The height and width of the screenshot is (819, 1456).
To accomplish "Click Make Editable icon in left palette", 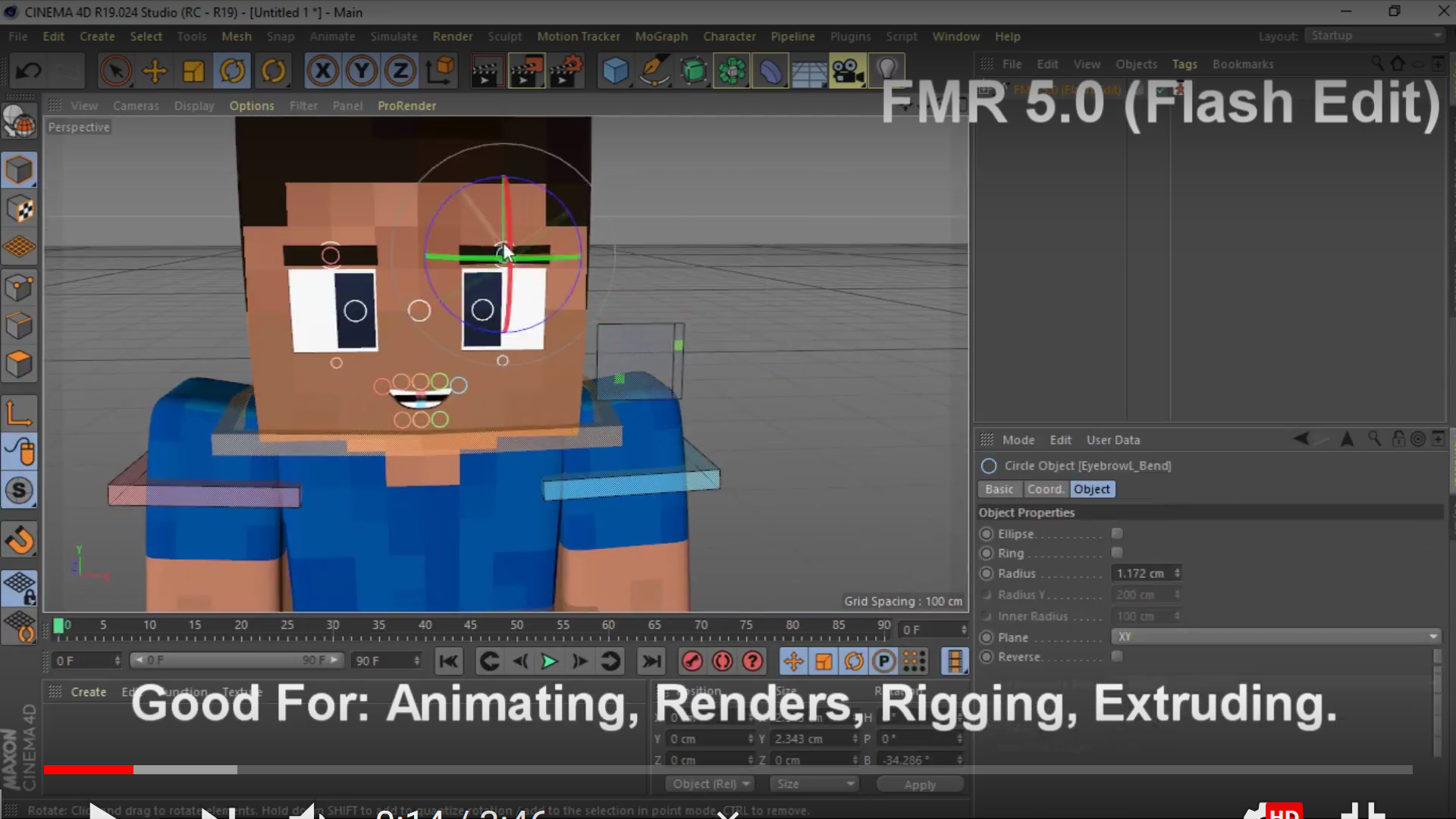I will (19, 121).
